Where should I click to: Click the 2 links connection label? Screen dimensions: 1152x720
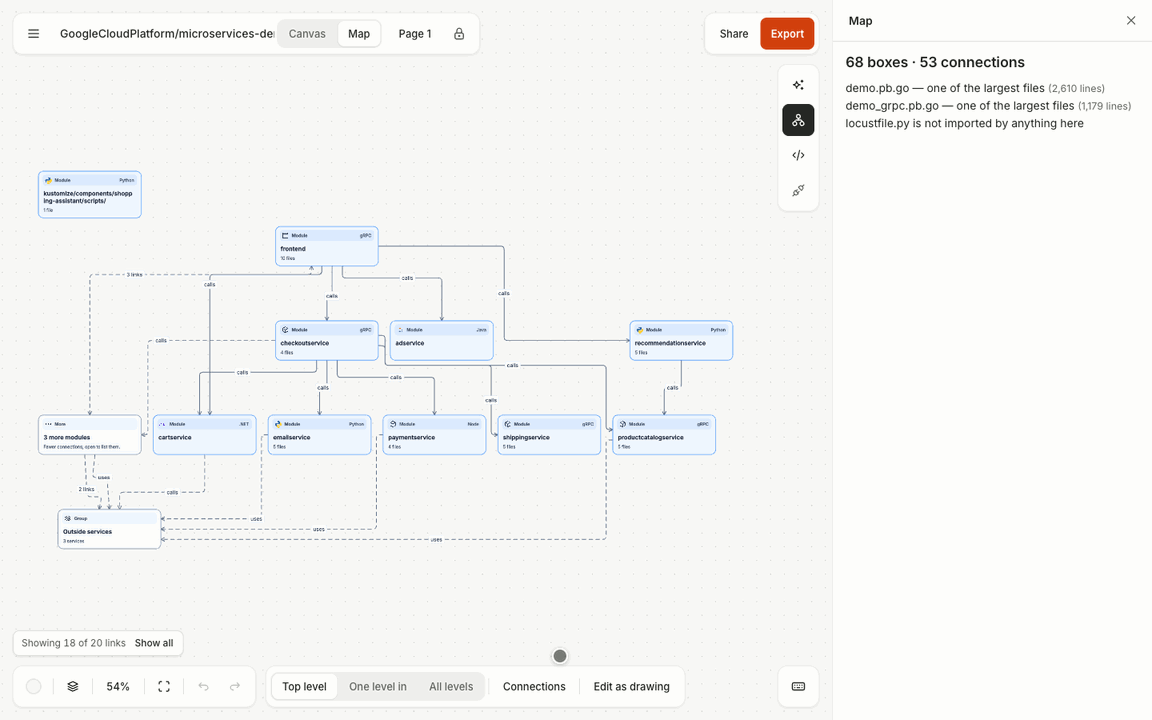[87, 489]
